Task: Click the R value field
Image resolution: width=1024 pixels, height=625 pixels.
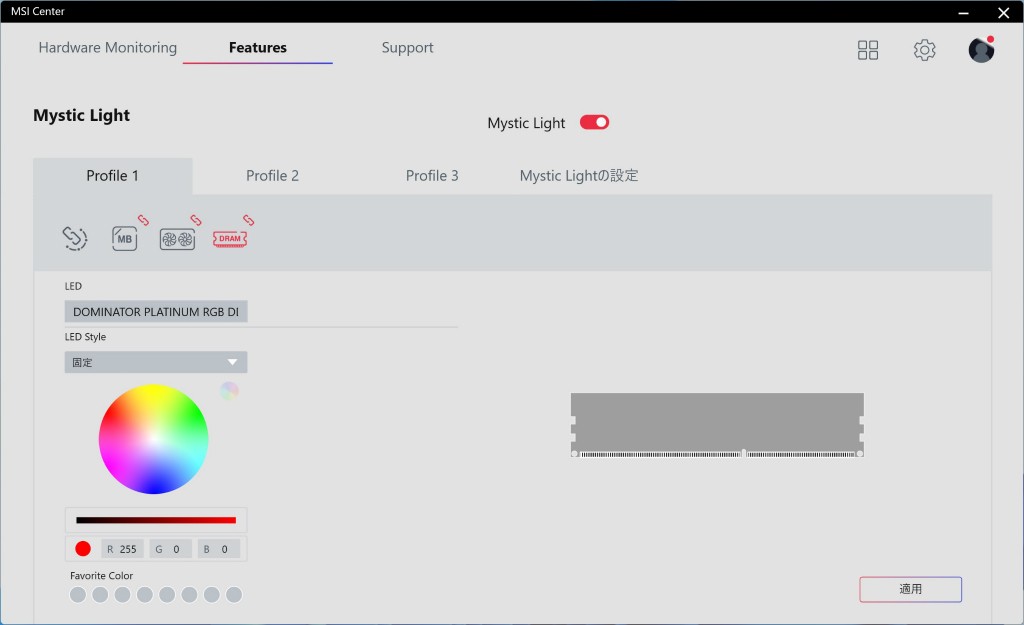Action: [122, 549]
